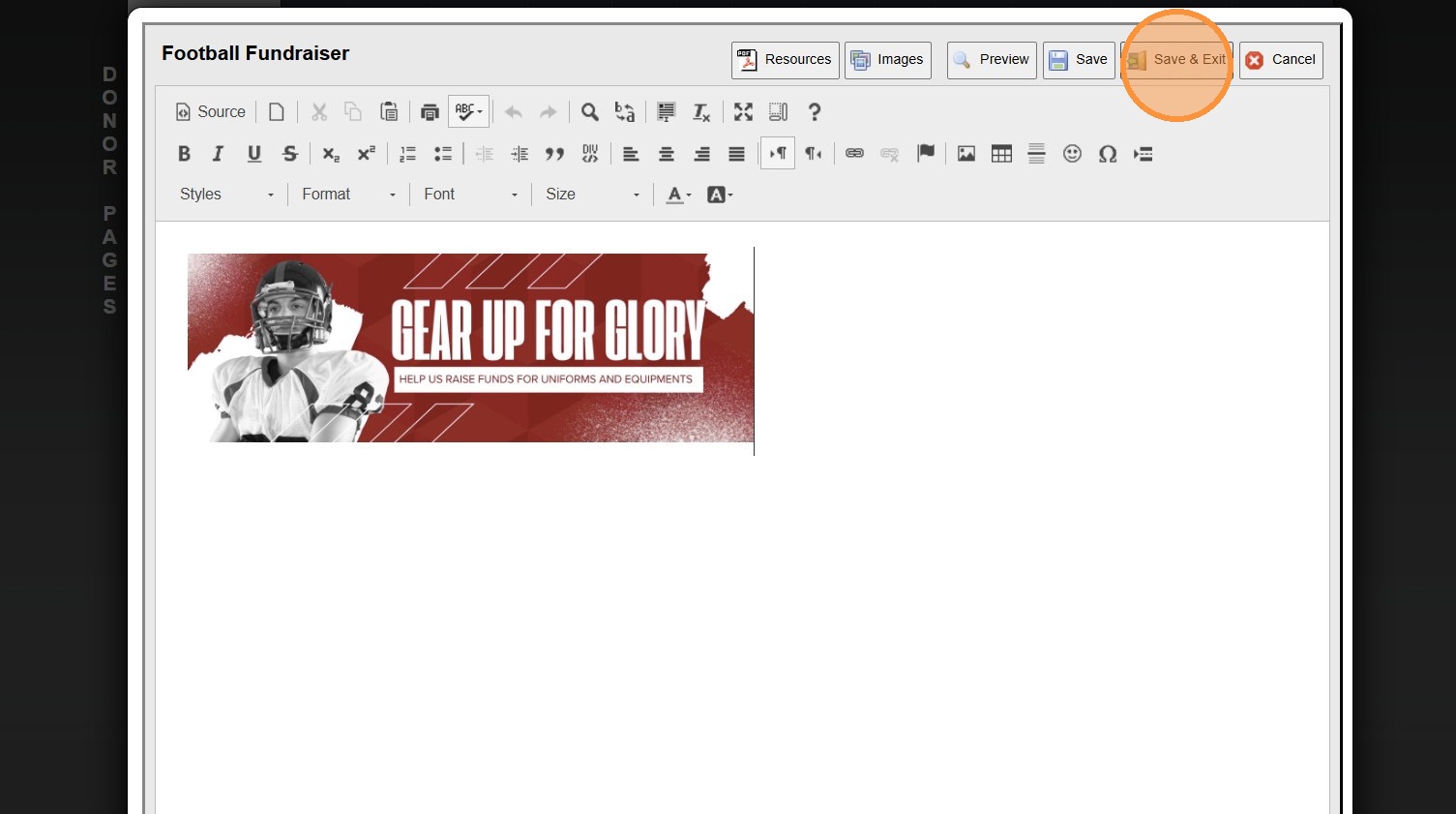Open the Styles dropdown

click(x=226, y=195)
